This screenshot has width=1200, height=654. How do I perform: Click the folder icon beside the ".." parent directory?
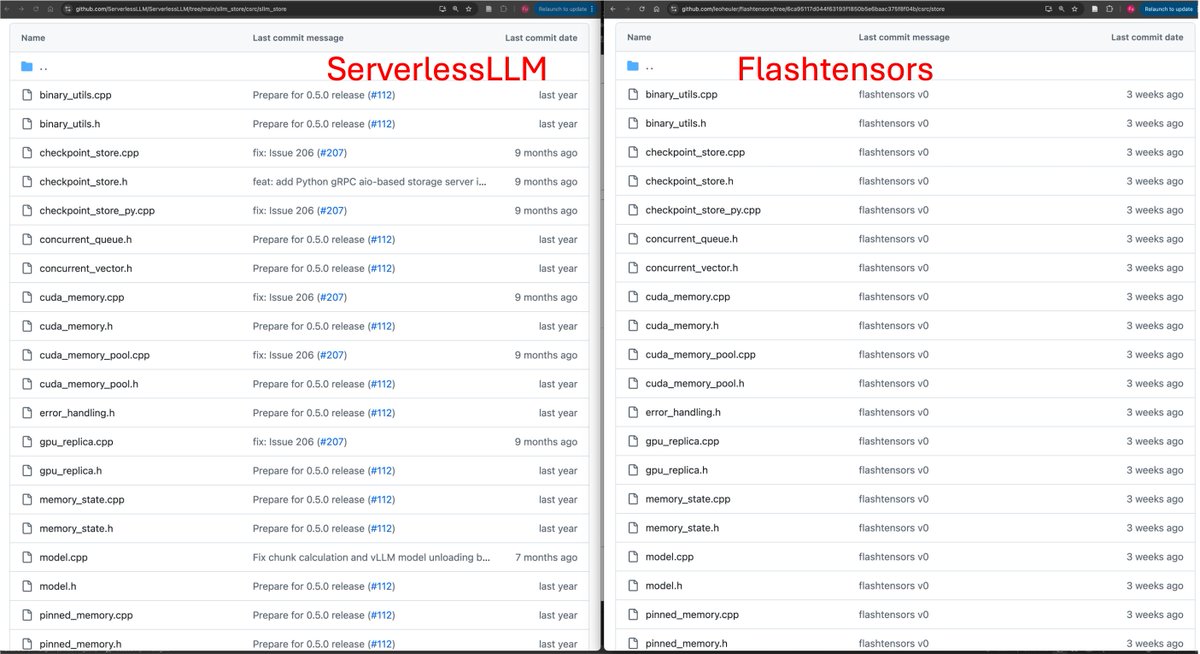click(26, 65)
